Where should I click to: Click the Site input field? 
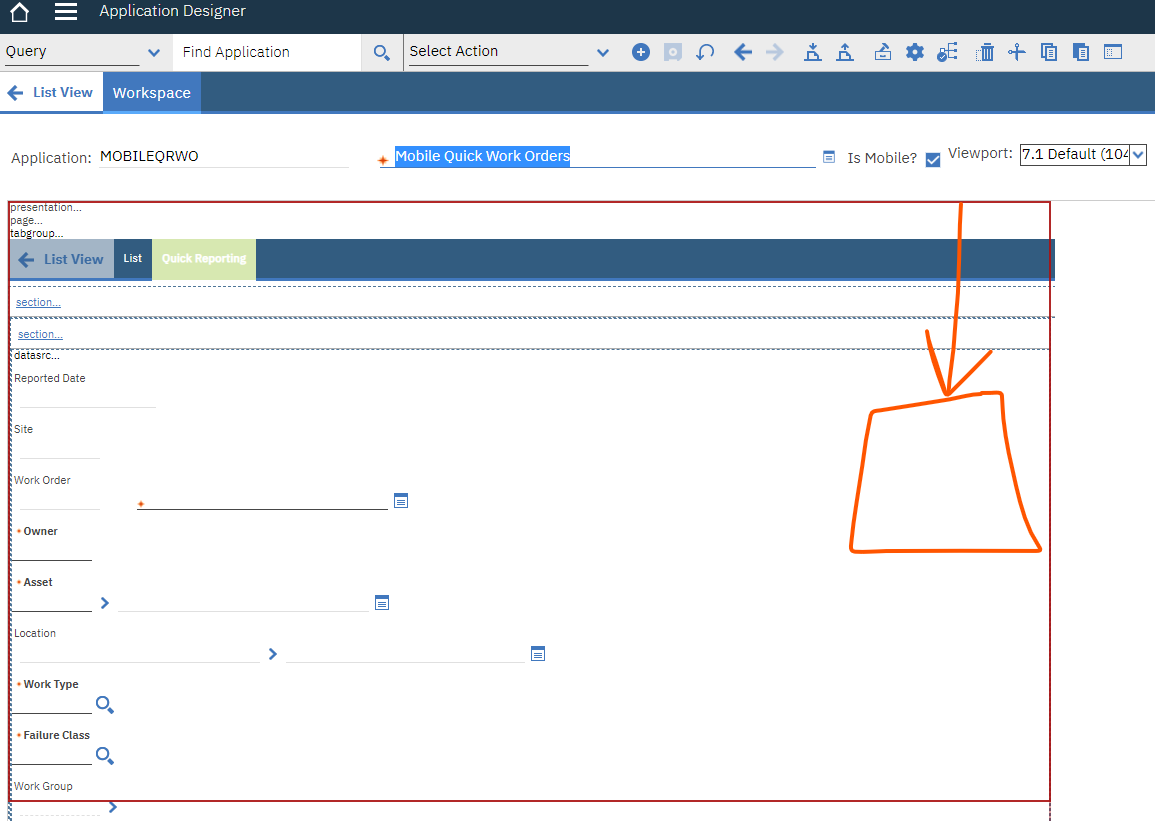point(60,450)
